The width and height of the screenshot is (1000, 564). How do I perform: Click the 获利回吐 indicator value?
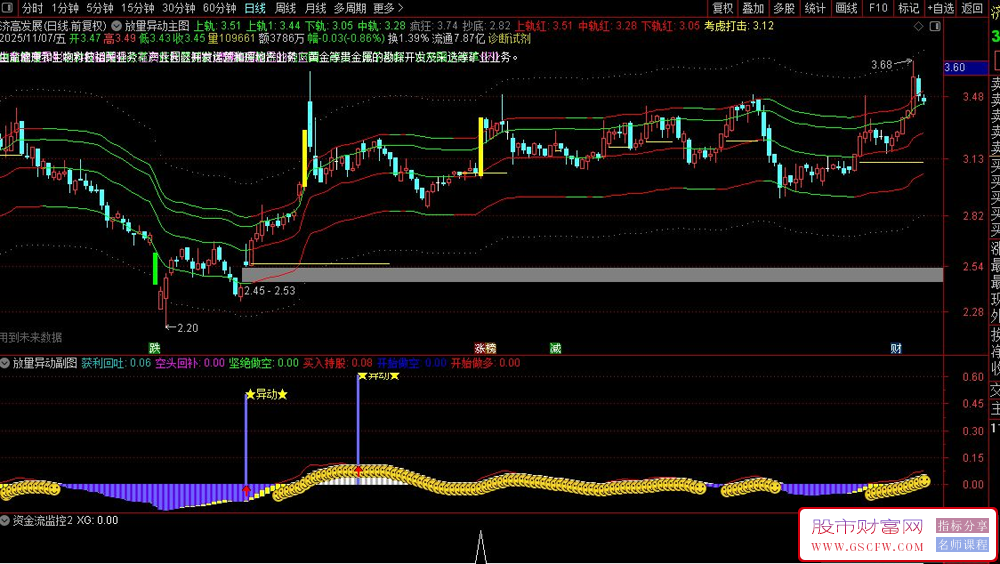[116, 363]
